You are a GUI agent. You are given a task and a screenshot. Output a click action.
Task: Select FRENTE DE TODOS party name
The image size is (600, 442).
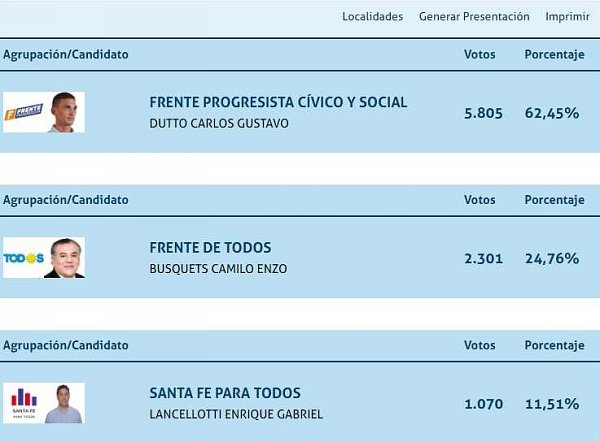pyautogui.click(x=210, y=248)
